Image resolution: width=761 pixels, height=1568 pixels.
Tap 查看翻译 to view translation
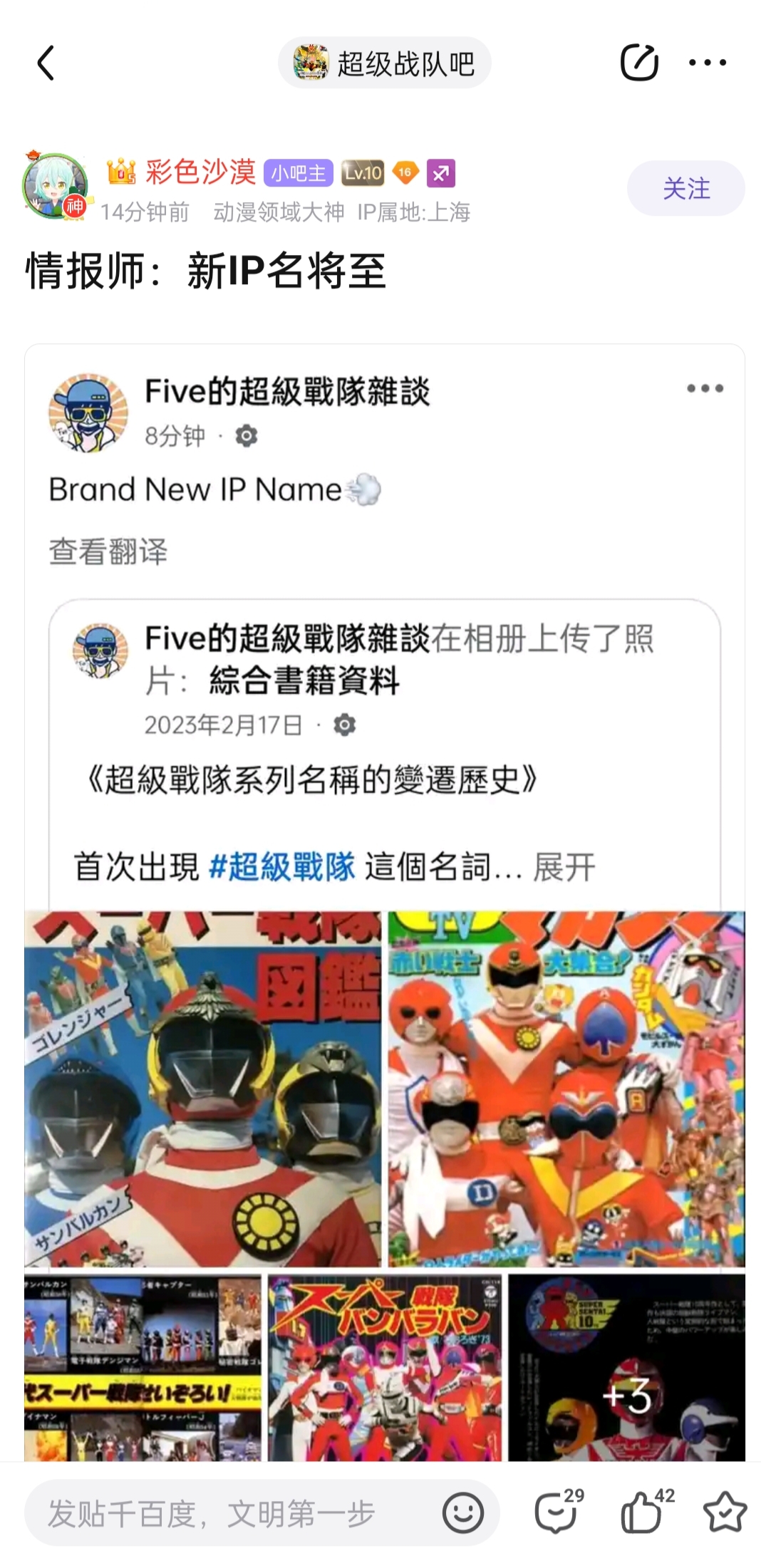pos(108,551)
